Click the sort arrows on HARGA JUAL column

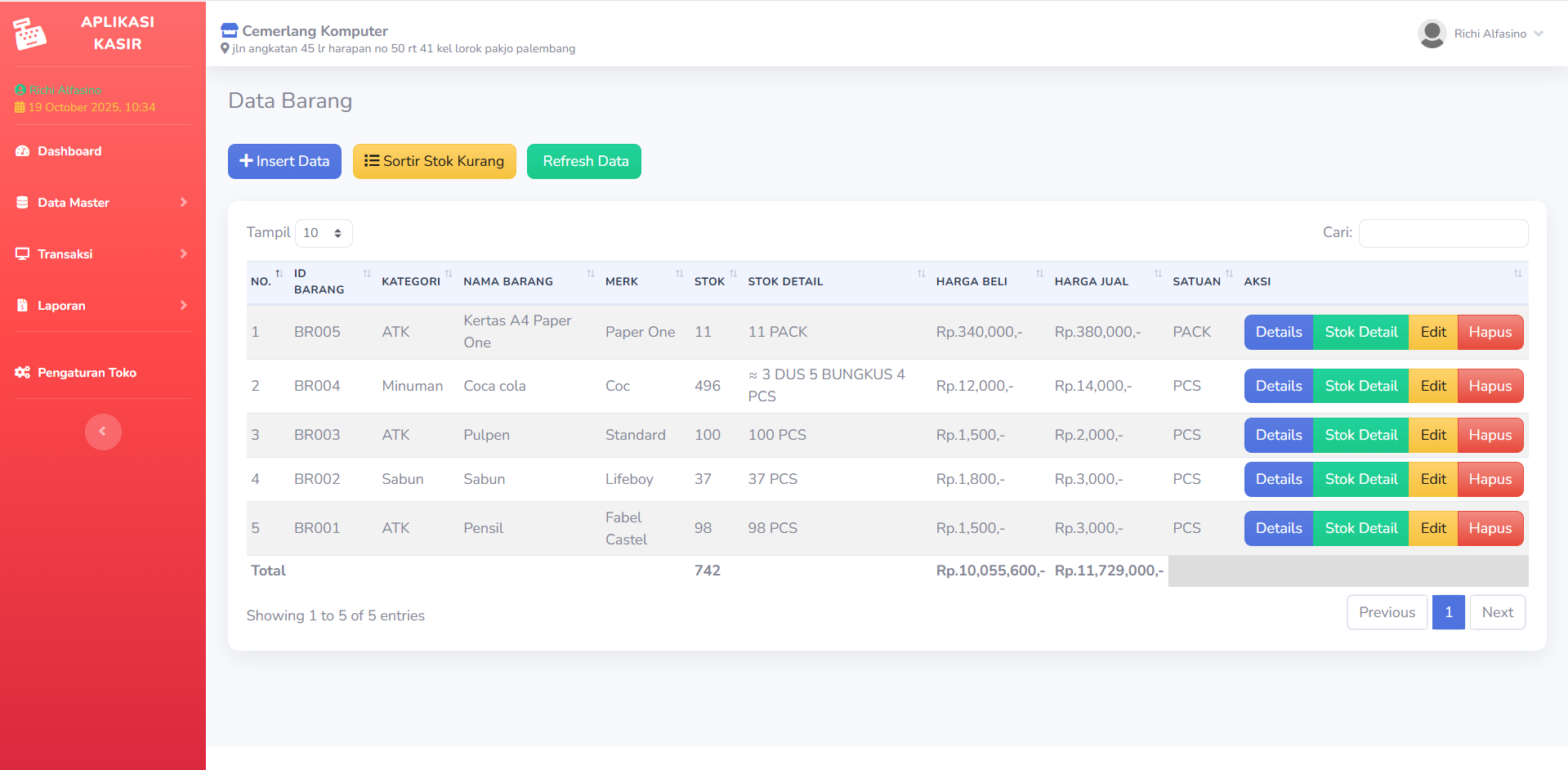click(x=1158, y=274)
